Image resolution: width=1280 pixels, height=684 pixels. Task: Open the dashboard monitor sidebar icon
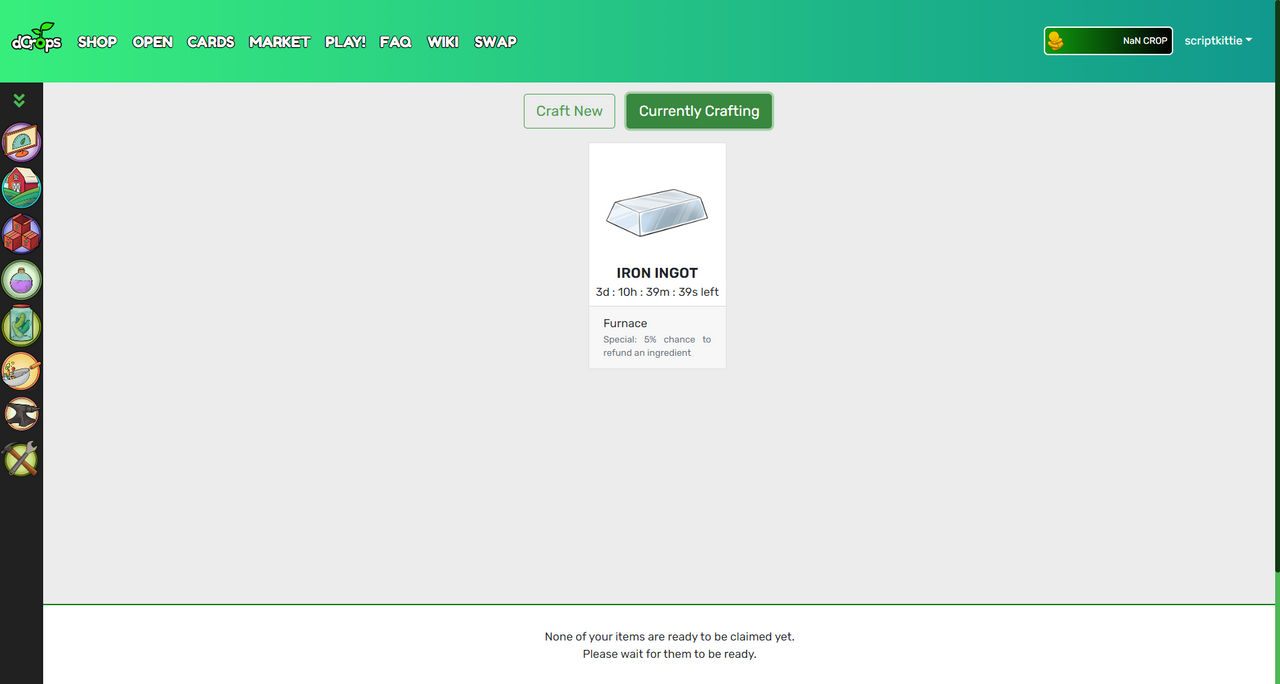pyautogui.click(x=21, y=143)
